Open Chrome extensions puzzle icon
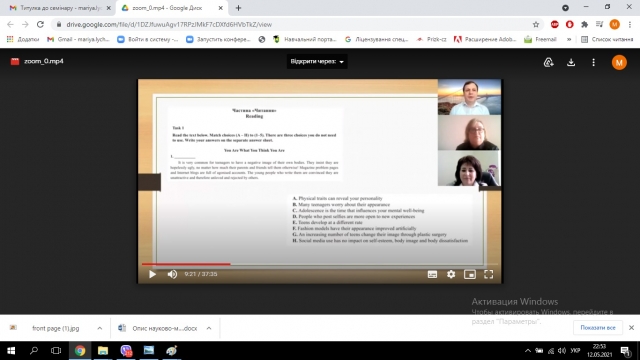This screenshot has height=360, width=640. (584, 24)
